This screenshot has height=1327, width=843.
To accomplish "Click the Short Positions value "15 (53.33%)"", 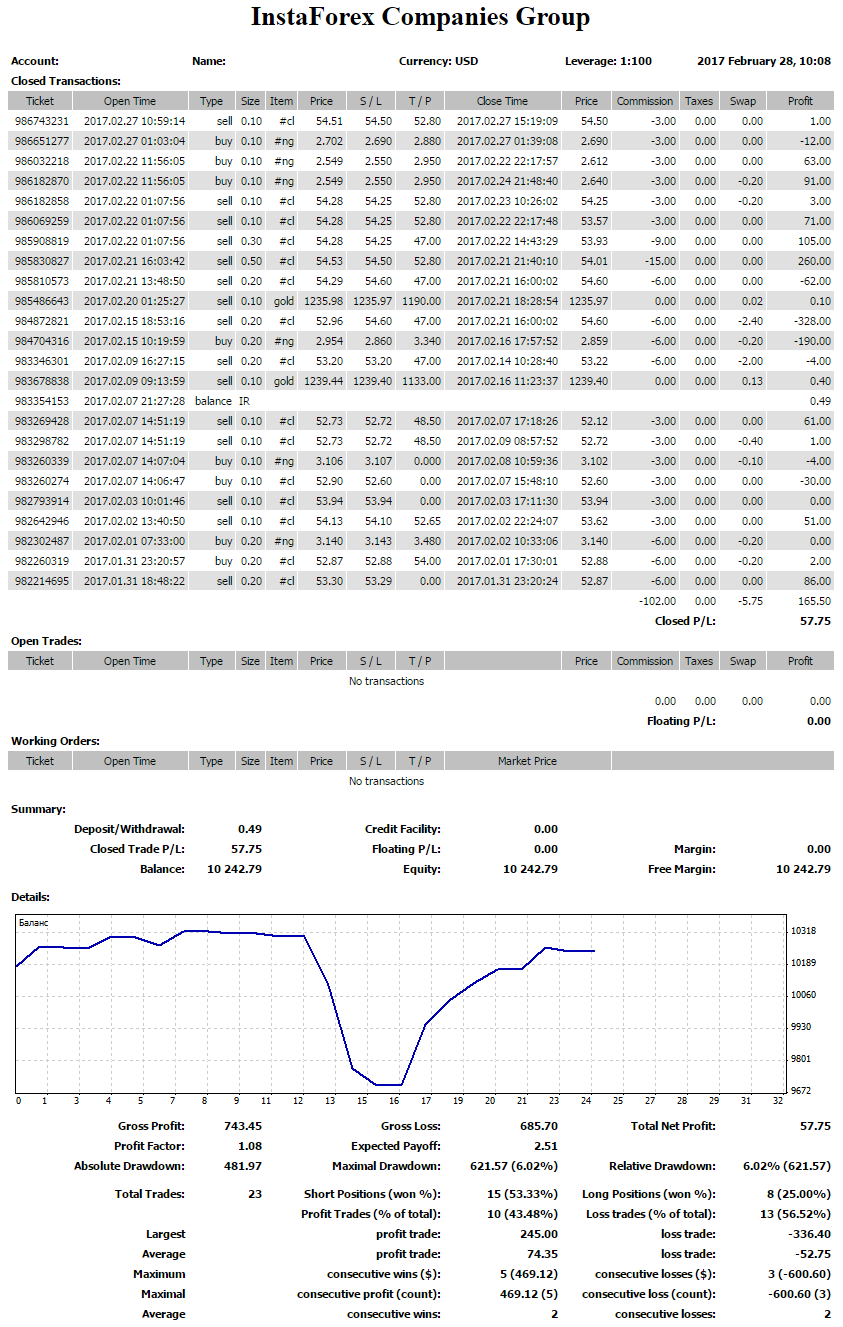I will 524,1194.
